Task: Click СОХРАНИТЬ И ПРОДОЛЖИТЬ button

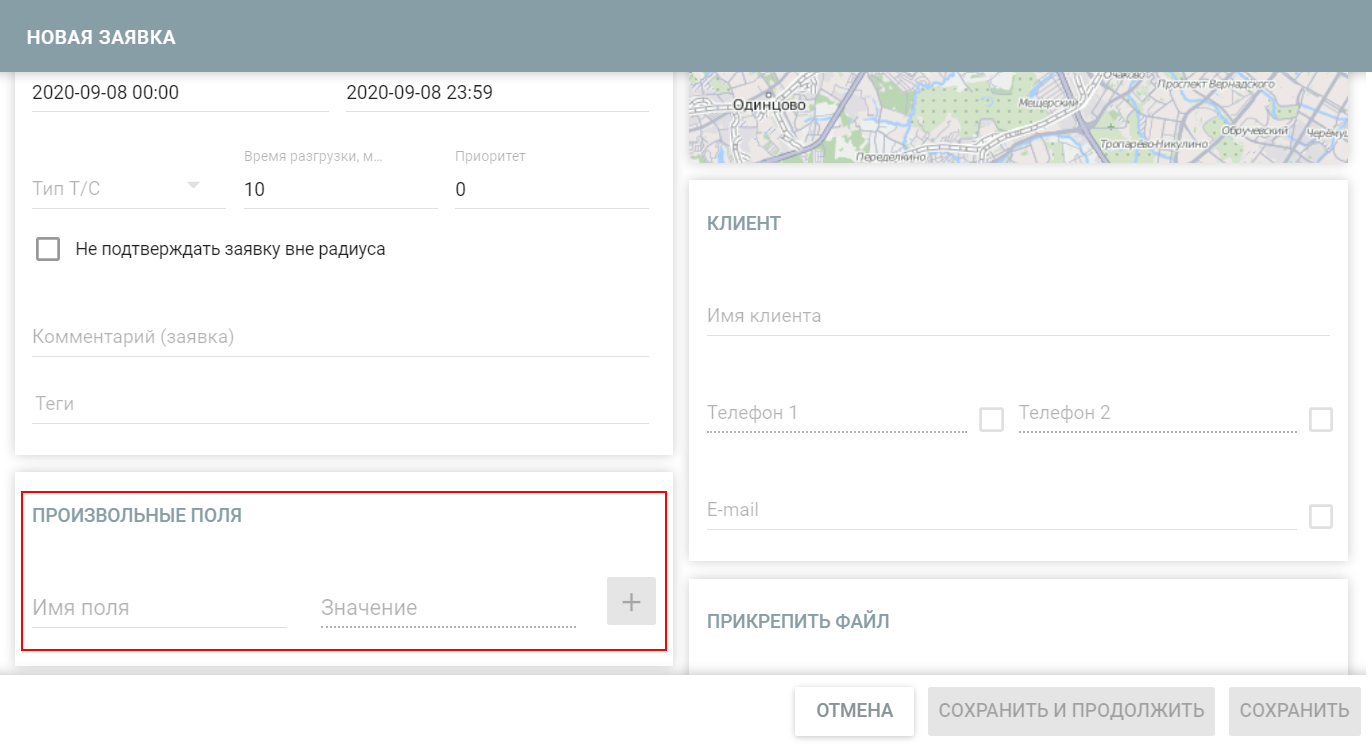Action: click(x=1071, y=710)
